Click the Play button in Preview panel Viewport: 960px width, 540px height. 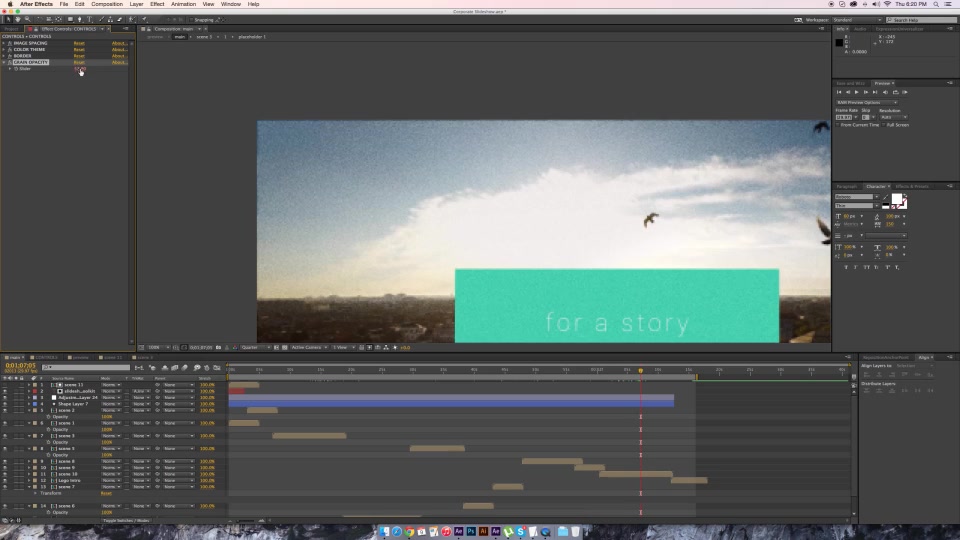tap(857, 92)
